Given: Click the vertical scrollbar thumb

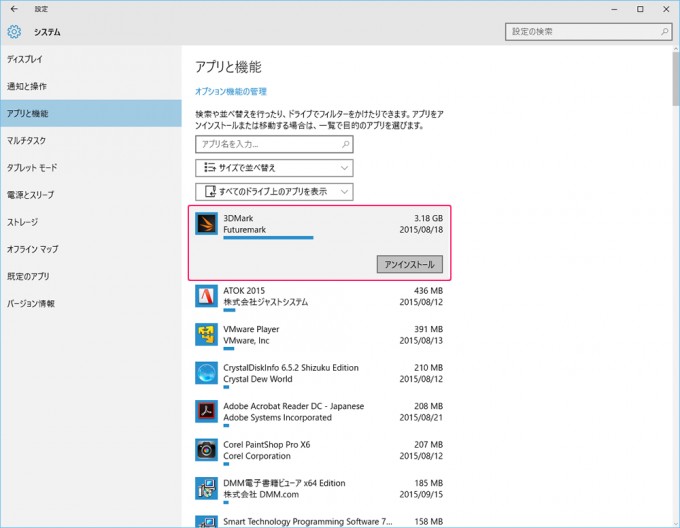Looking at the screenshot, I should coord(676,79).
